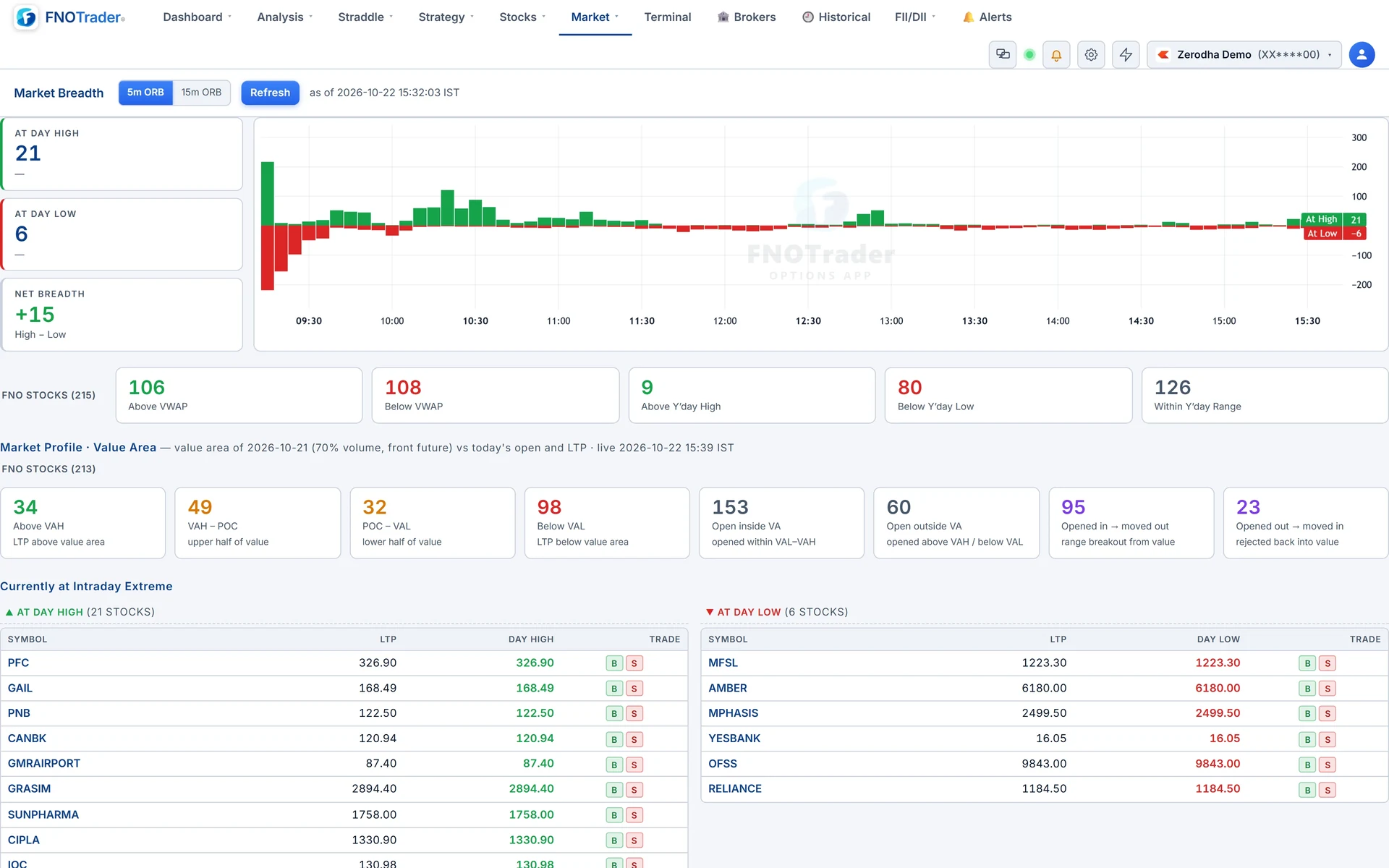1389x868 pixels.
Task: Click the At Low legend label on chart
Action: [x=1322, y=234]
